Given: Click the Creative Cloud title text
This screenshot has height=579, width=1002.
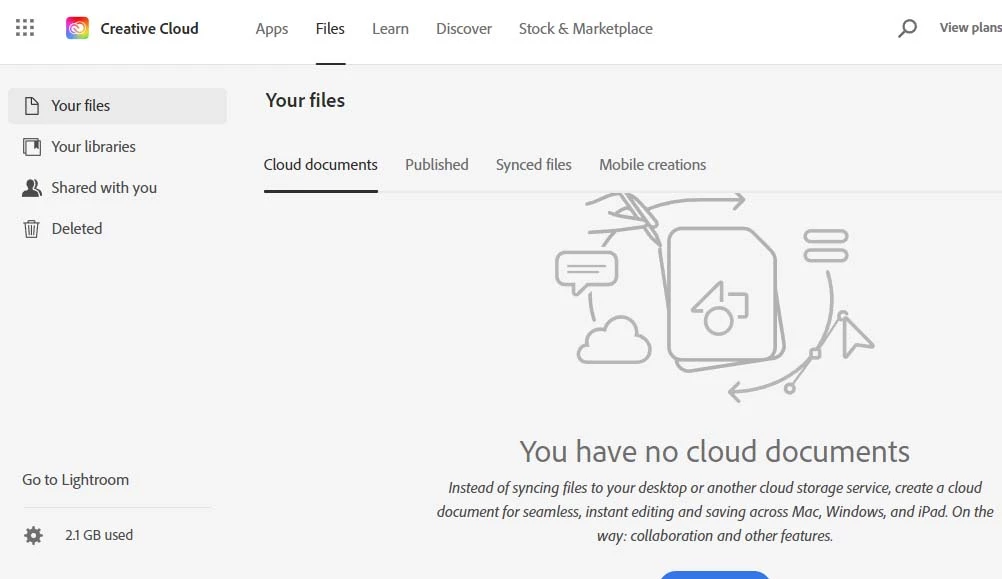Looking at the screenshot, I should click(x=150, y=29).
